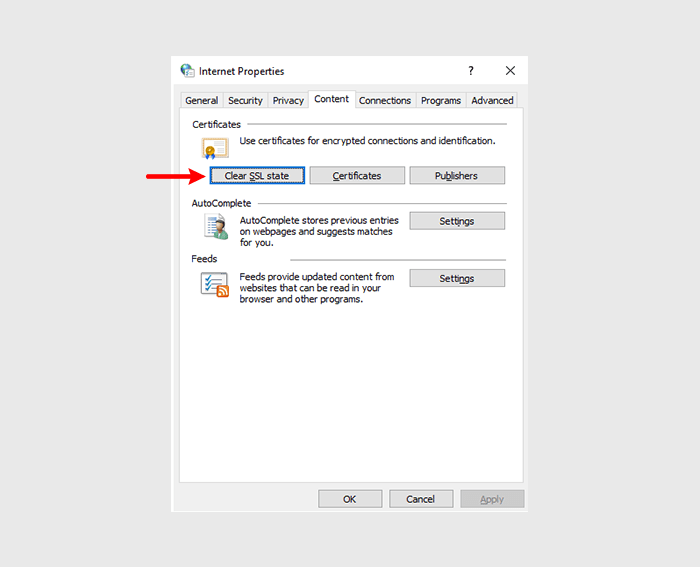This screenshot has width=700, height=567.
Task: Switch to the Advanced tab
Action: point(492,100)
